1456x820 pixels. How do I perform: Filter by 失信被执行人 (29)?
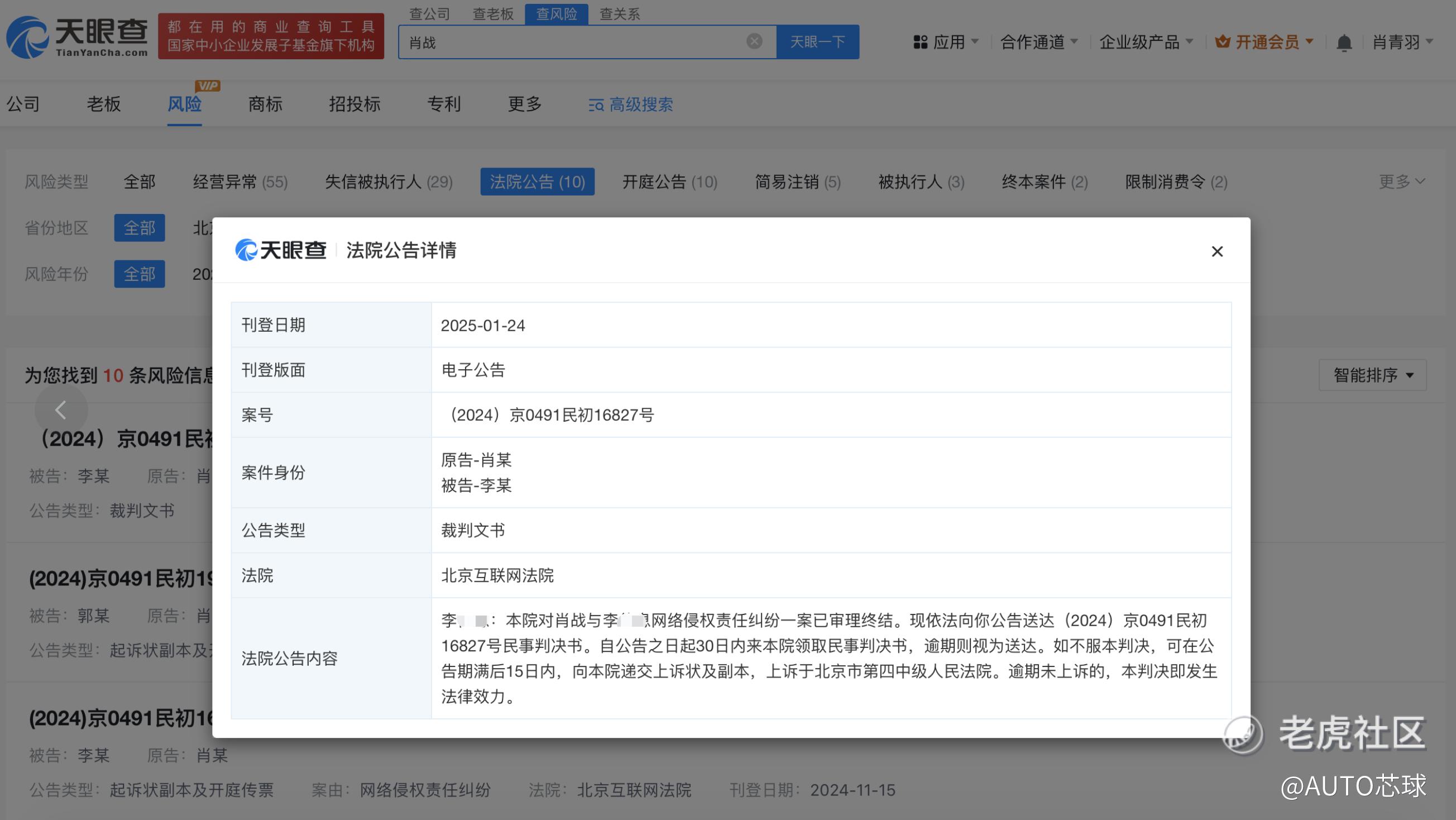389,182
